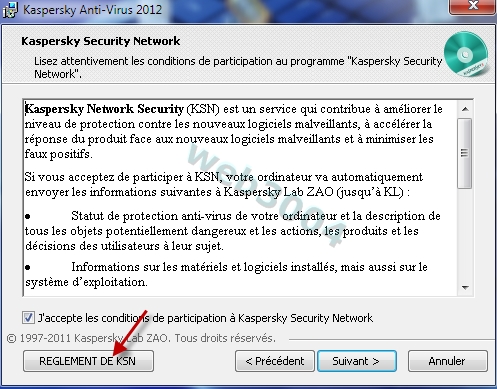The height and width of the screenshot is (389, 497).
Task: Click the green CD disc icon
Action: point(466,54)
